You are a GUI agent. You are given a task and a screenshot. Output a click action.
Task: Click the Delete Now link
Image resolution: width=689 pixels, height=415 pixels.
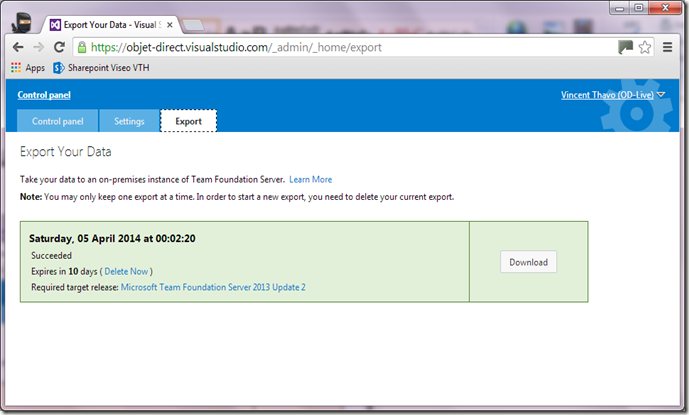[x=126, y=271]
